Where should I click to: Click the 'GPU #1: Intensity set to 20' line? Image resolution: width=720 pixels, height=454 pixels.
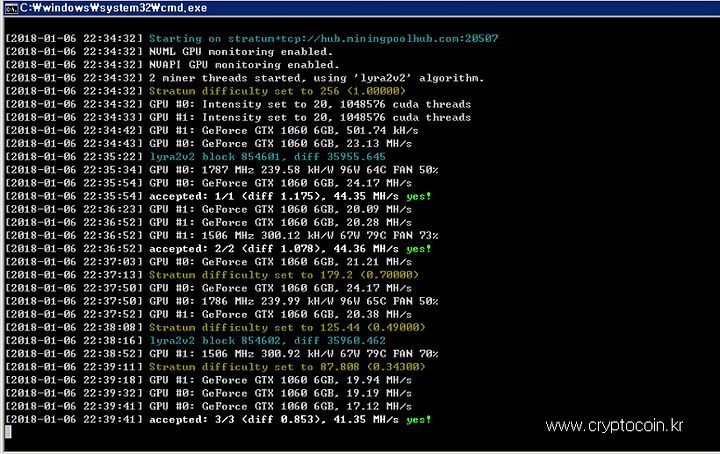pos(238,118)
